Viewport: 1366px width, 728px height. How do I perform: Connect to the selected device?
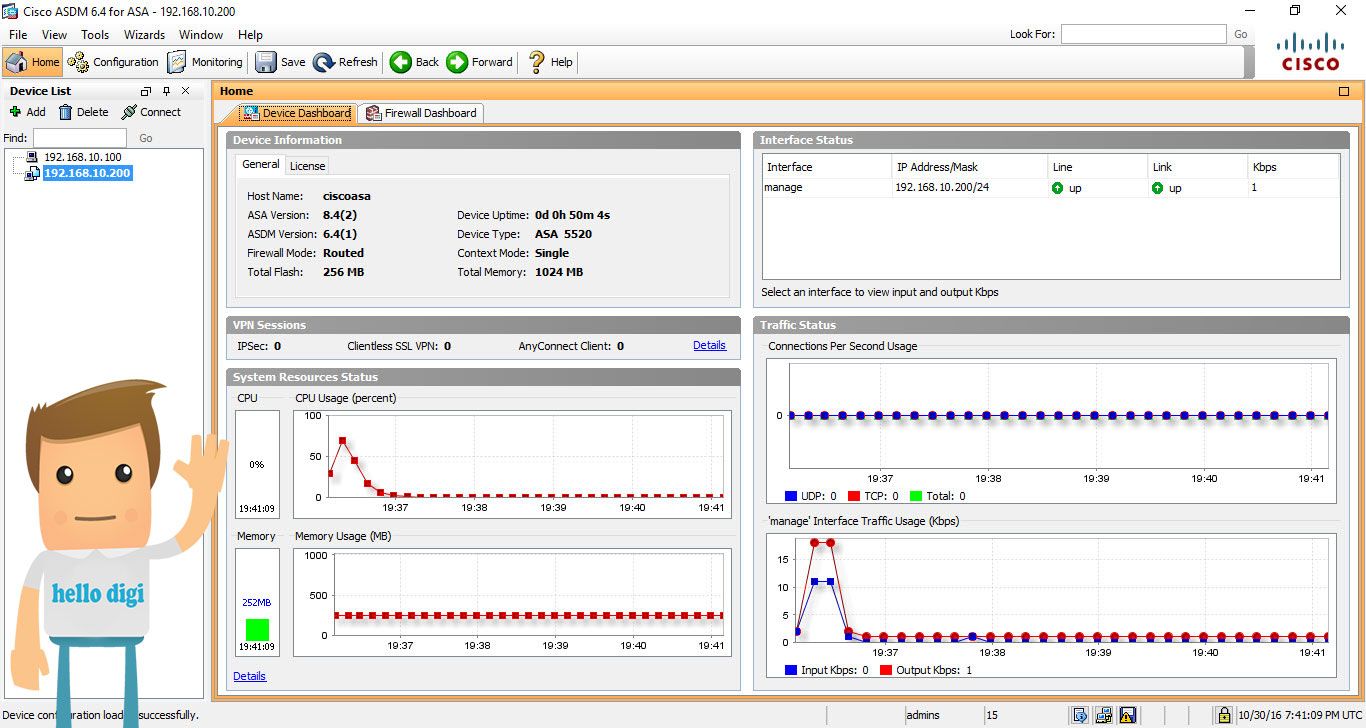tap(152, 112)
